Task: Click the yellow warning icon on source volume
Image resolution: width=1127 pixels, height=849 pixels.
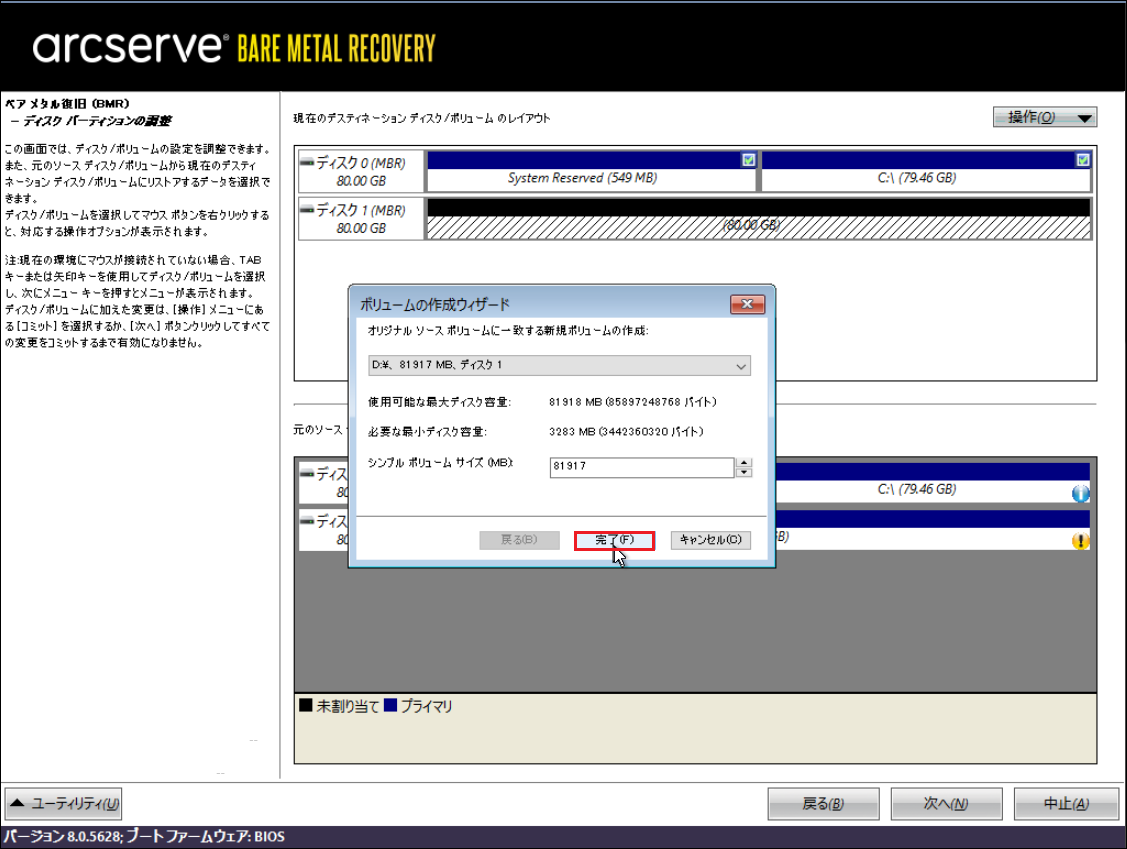Action: 1080,541
